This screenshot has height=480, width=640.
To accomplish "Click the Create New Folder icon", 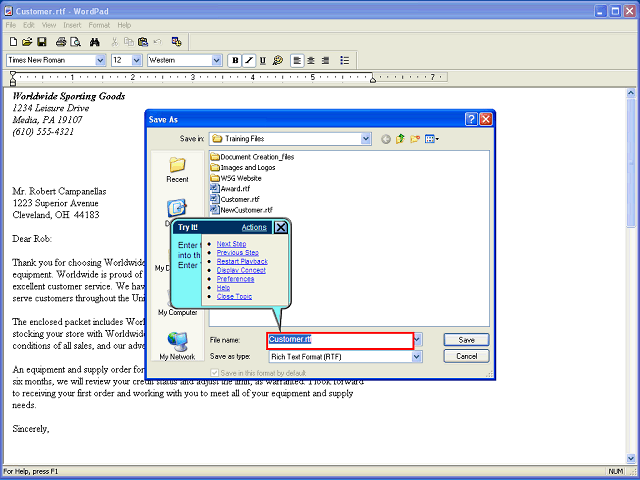I will (x=415, y=139).
